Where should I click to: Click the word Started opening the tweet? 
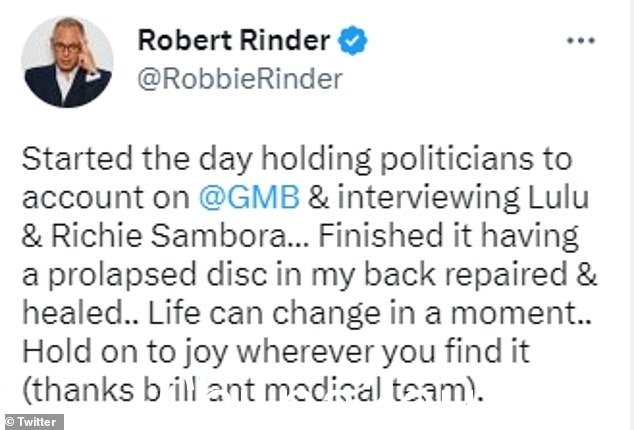coord(77,159)
